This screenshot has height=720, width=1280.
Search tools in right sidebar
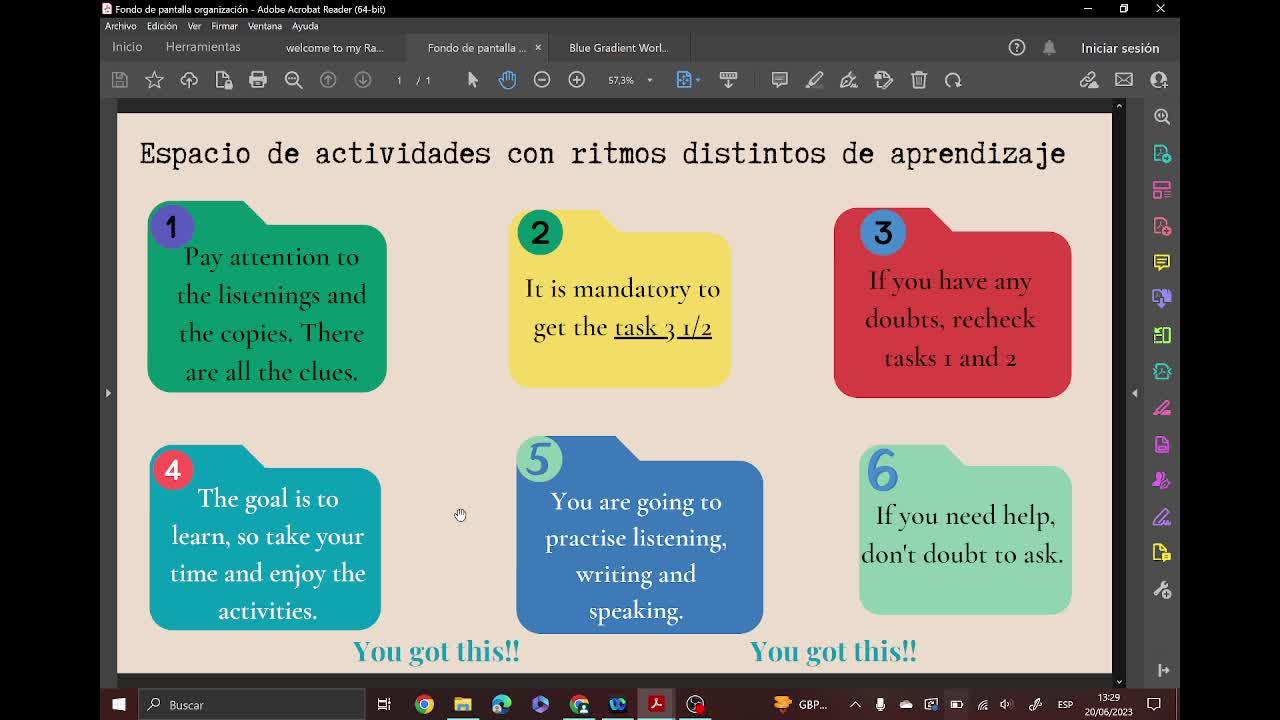click(x=1162, y=117)
